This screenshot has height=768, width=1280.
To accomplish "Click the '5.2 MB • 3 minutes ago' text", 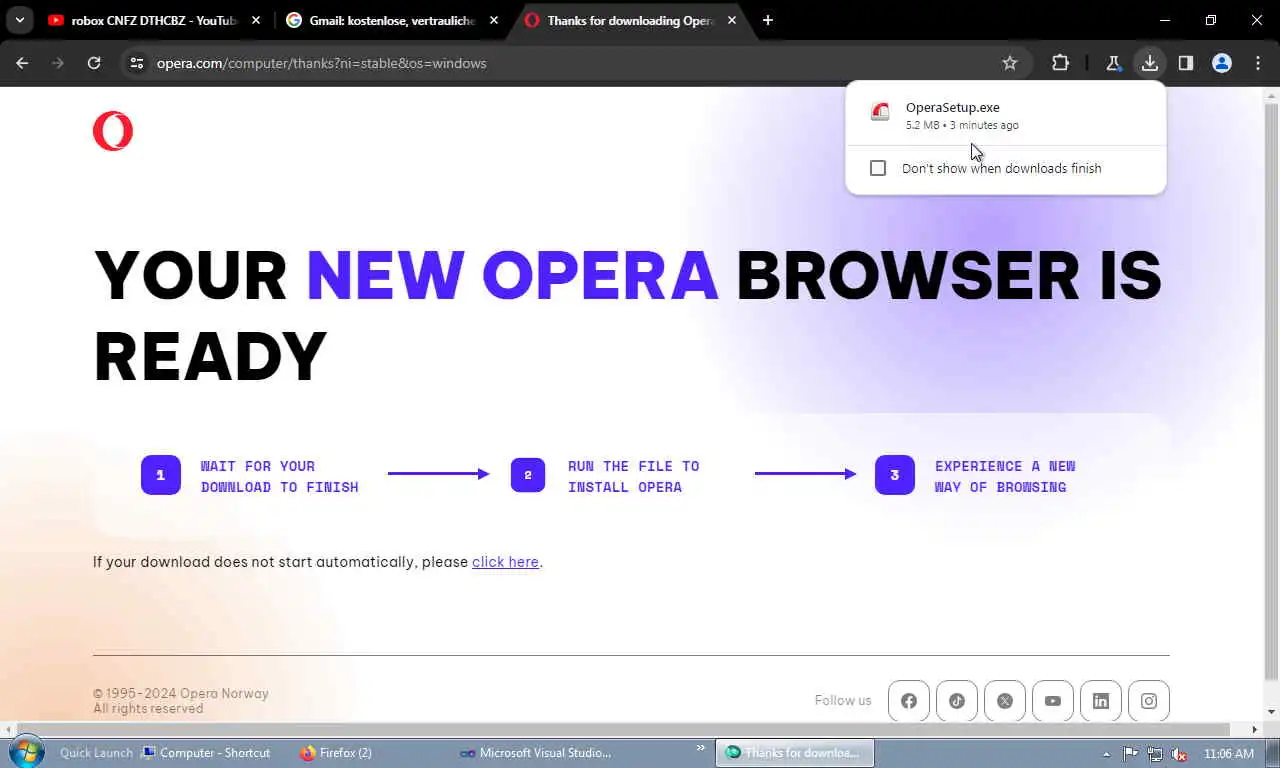I will 962,125.
